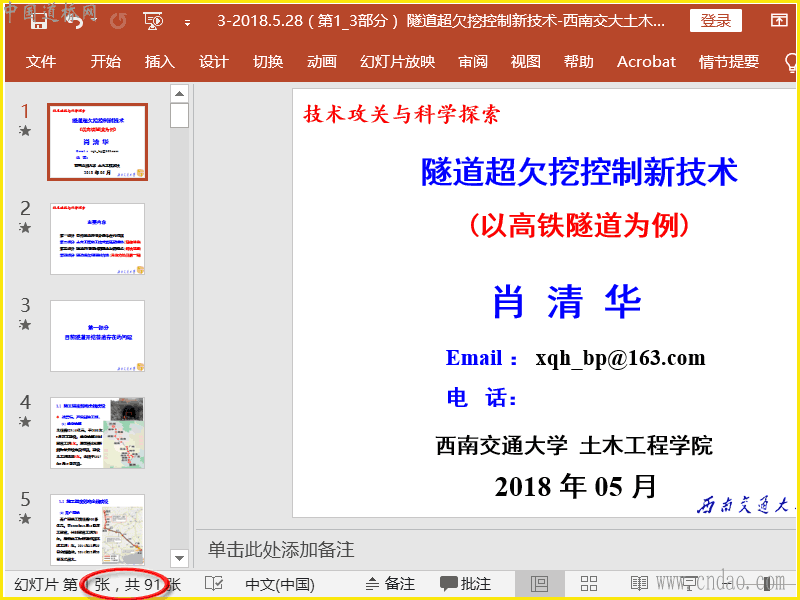The width and height of the screenshot is (800, 600).
Task: Click the greyed redo icon in the title bar
Action: (118, 21)
